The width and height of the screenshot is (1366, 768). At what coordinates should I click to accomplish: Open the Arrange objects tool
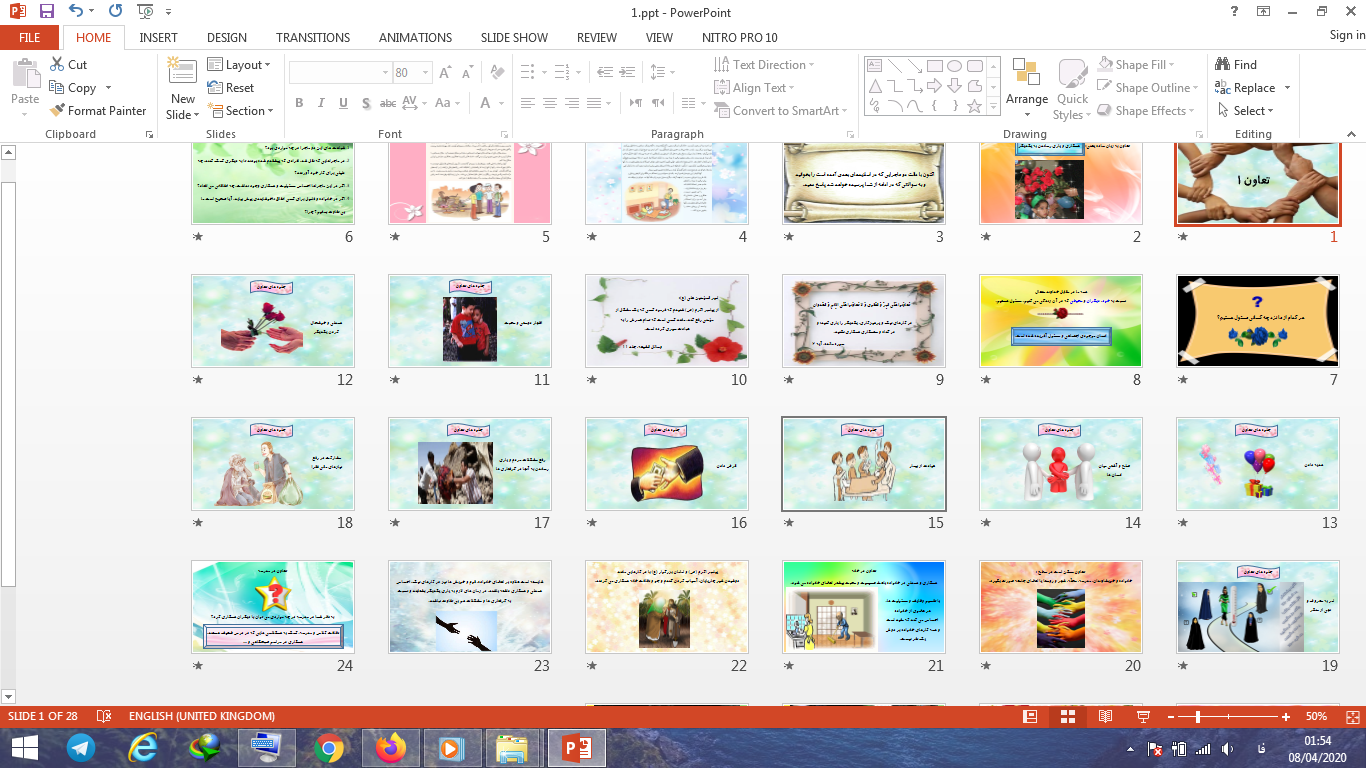pos(1026,82)
